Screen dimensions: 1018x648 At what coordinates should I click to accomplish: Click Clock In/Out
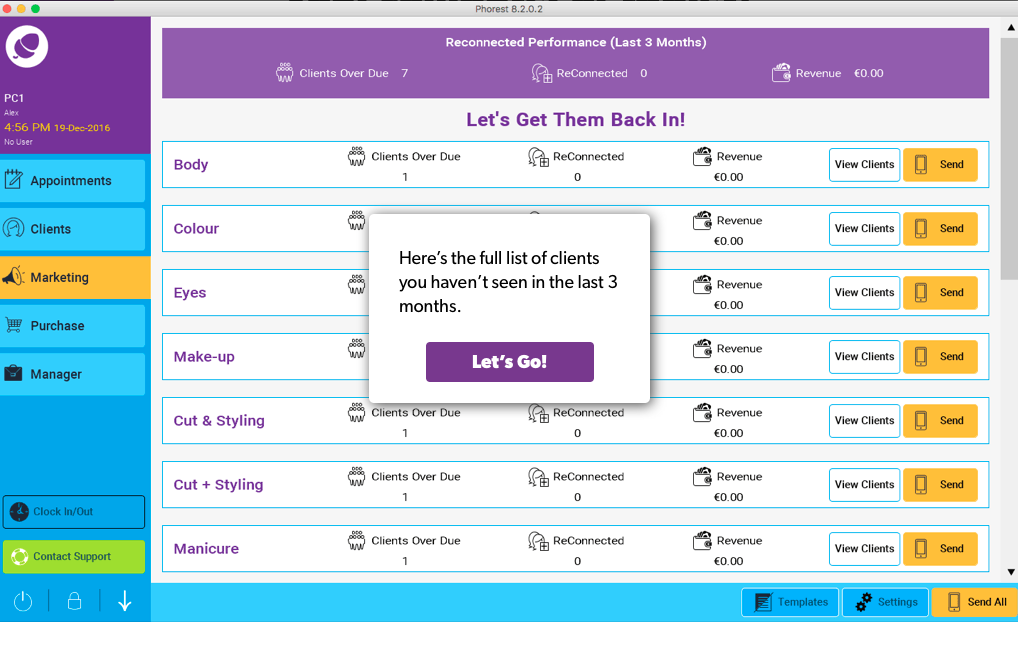tap(73, 511)
